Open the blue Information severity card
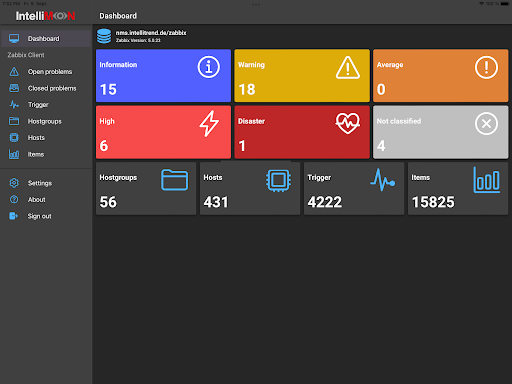 click(163, 76)
